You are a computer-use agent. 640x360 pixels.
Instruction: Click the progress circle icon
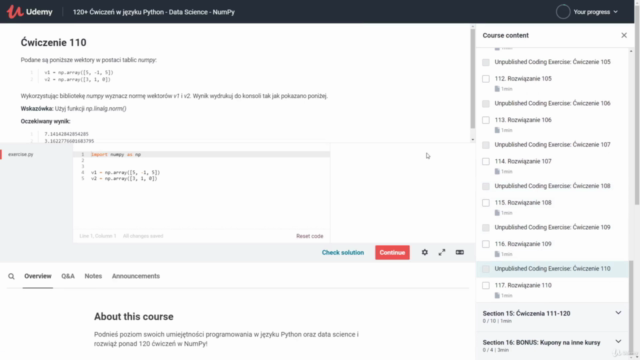[x=563, y=12]
